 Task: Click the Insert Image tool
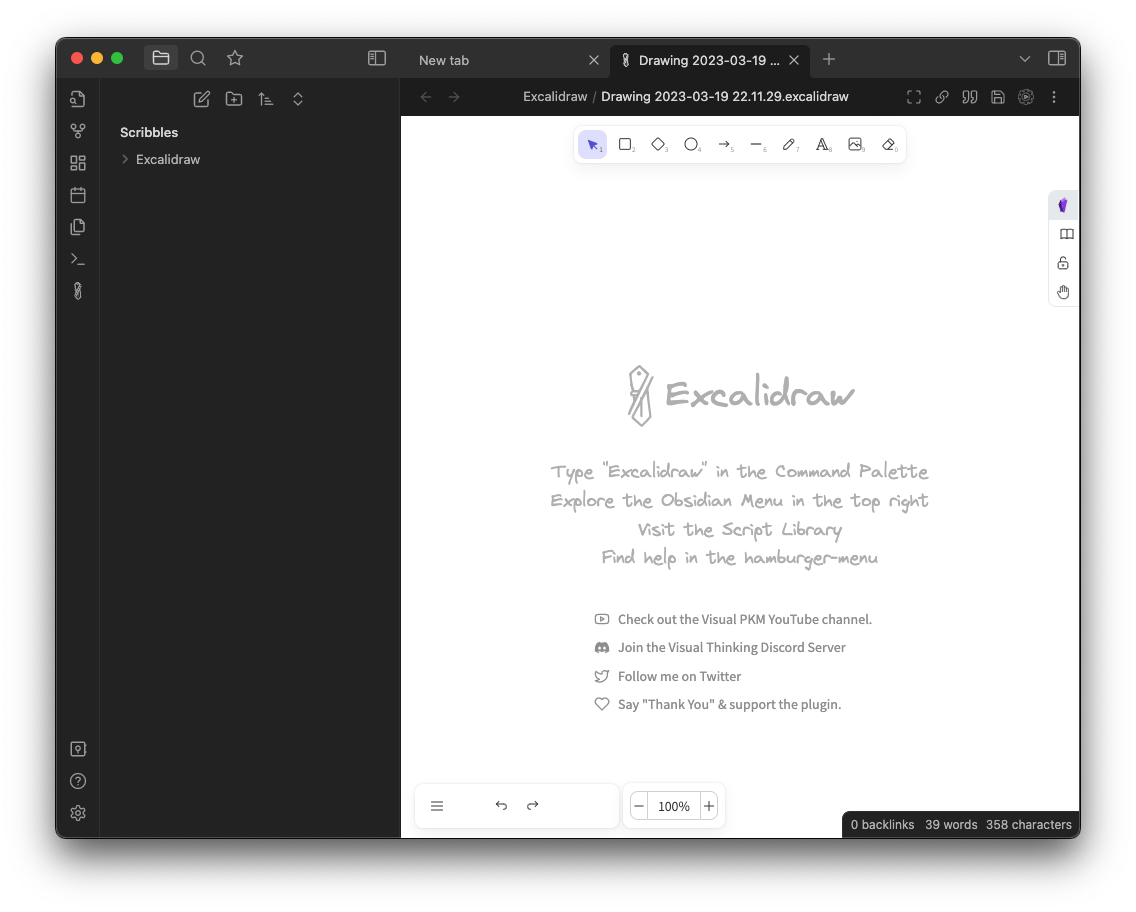[855, 145]
